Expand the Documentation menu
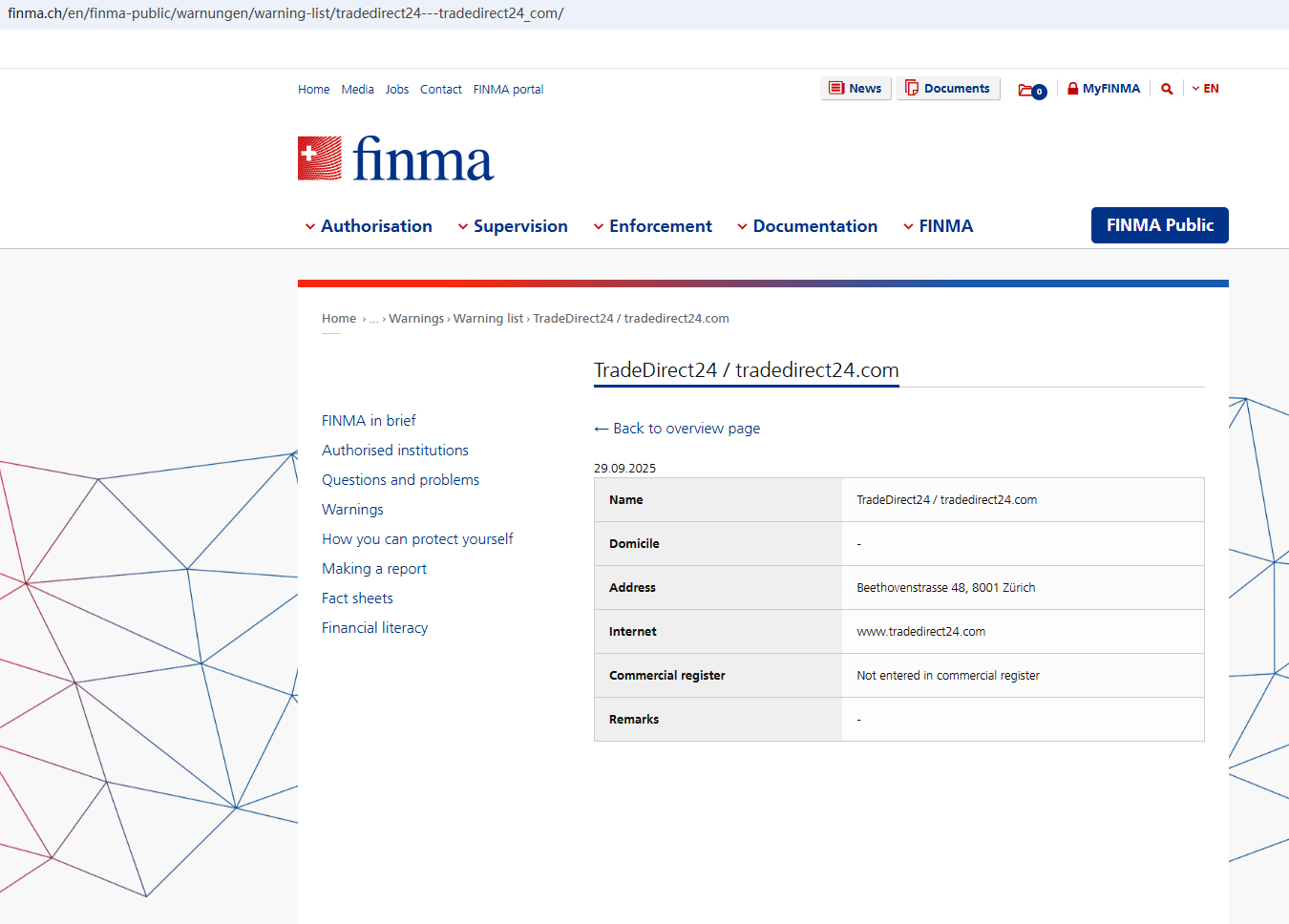This screenshot has height=924, width=1289. coord(808,226)
